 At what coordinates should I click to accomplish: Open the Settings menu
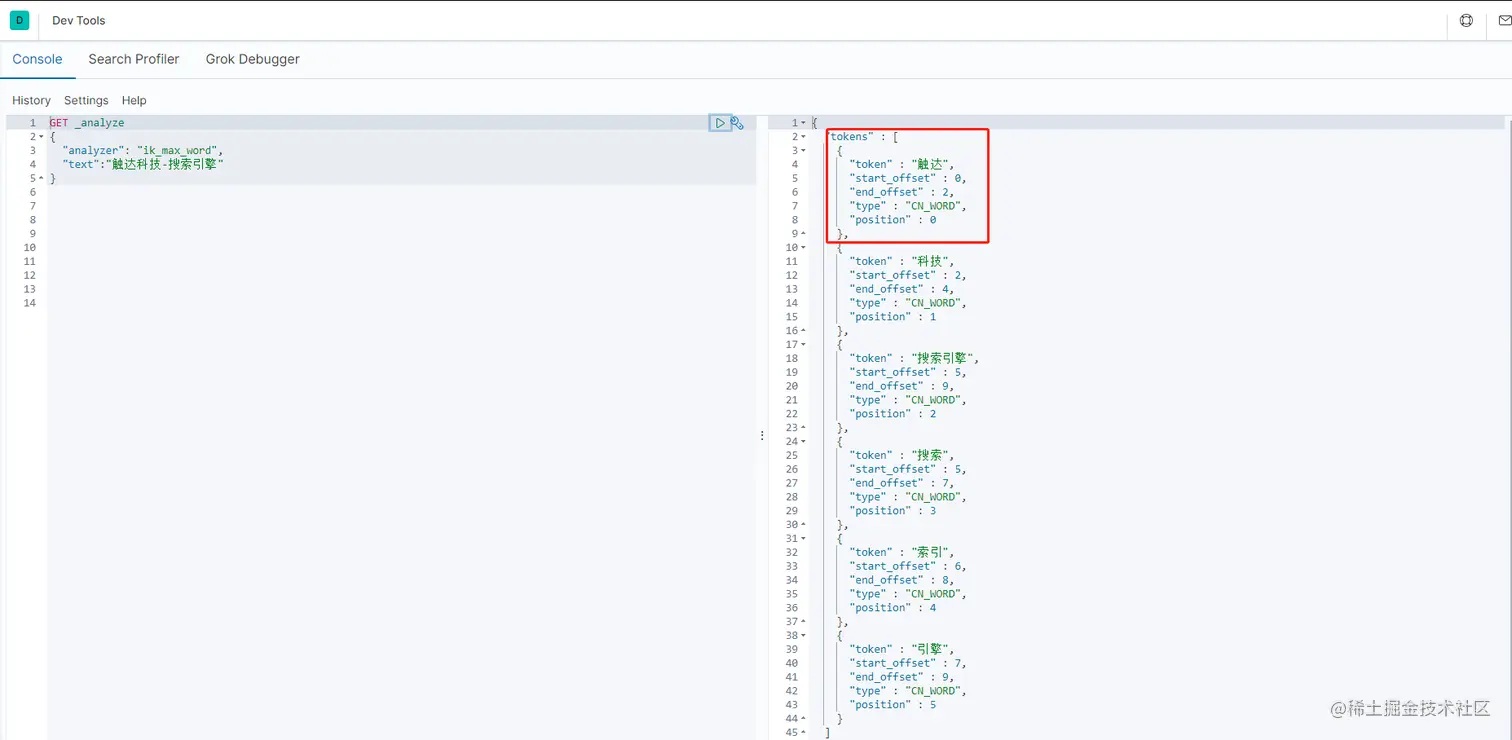tap(86, 100)
